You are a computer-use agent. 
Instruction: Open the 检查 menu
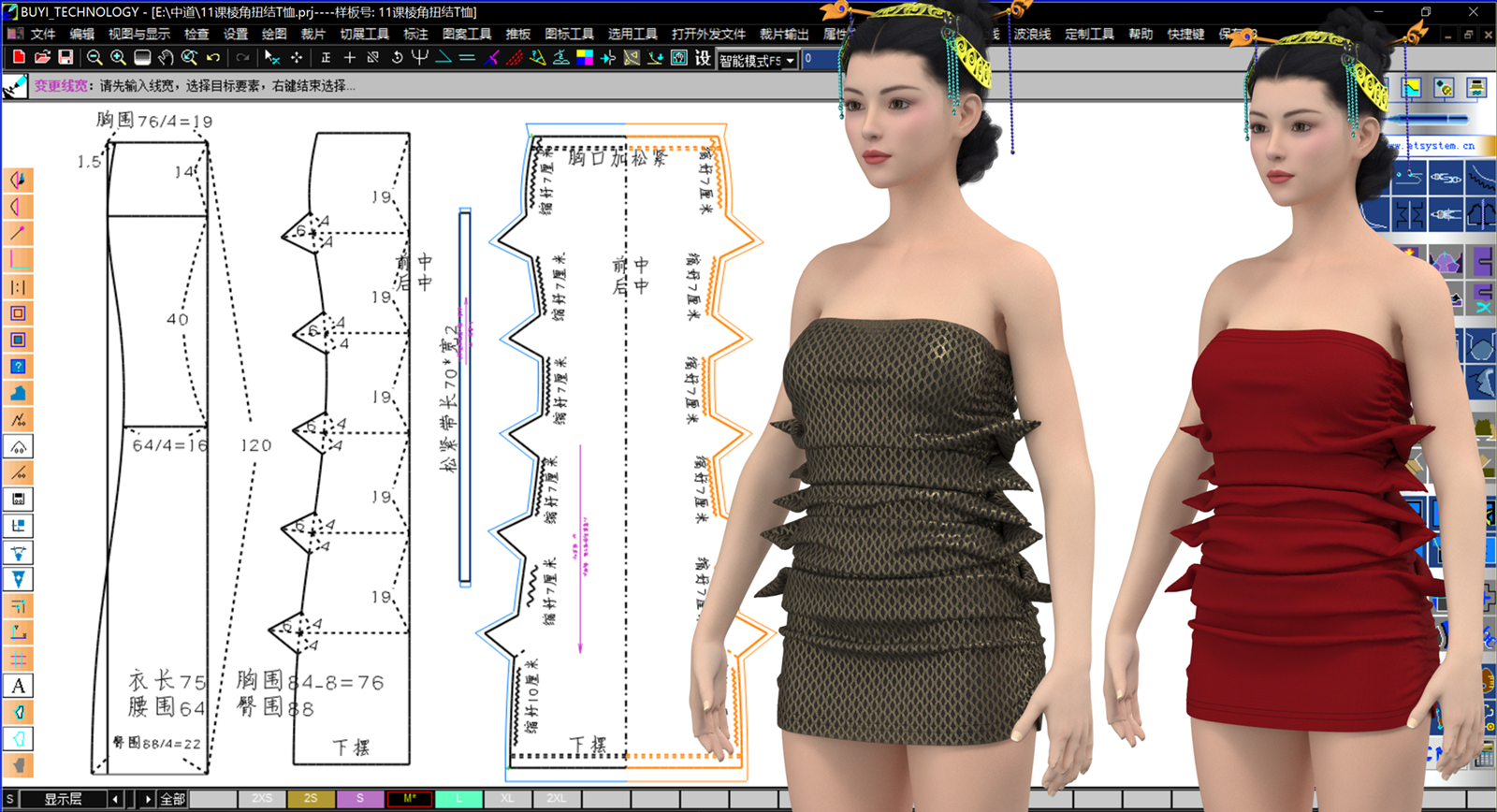pos(196,34)
